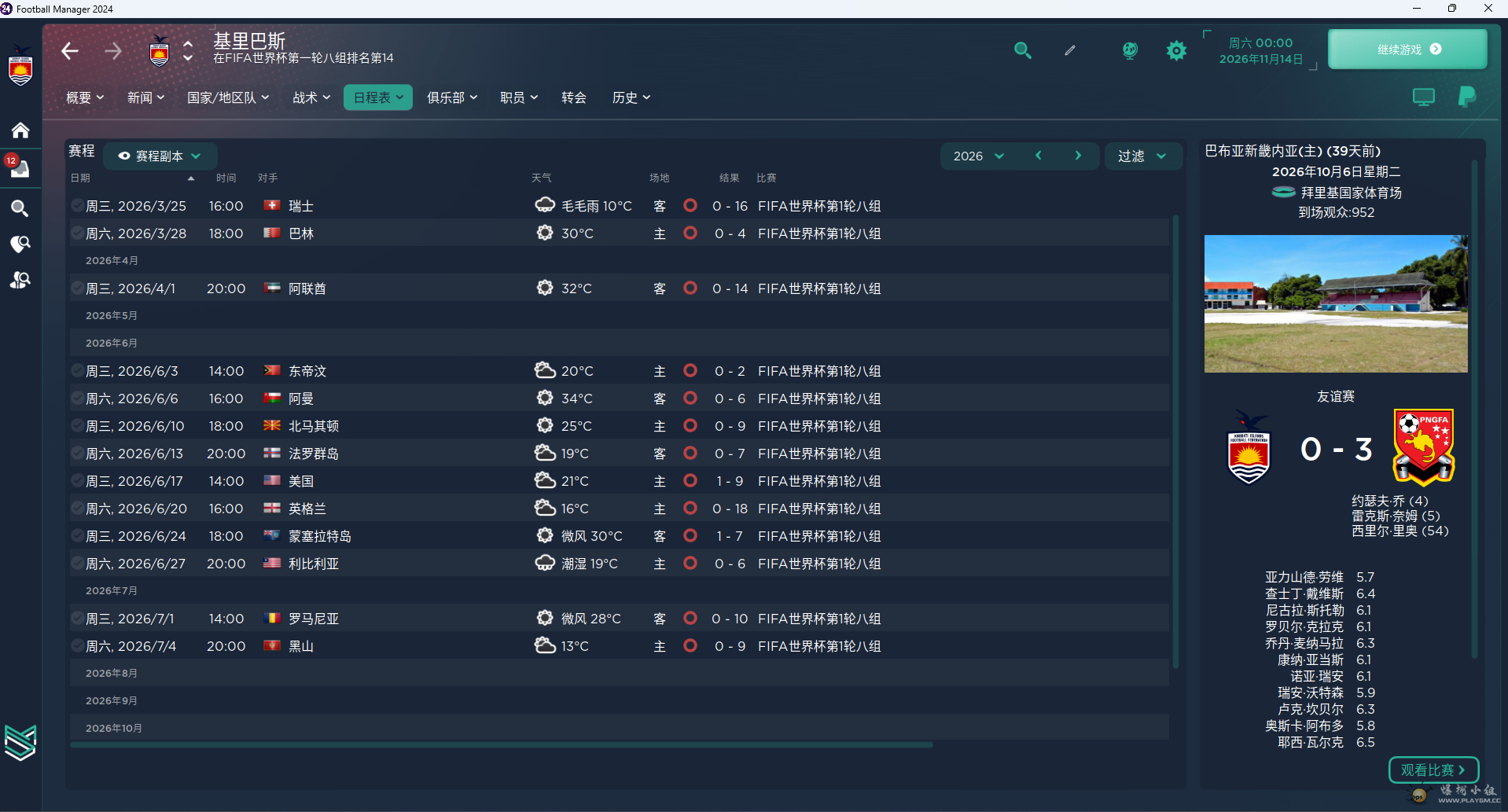Go back with the left arrow
The image size is (1508, 812).
[70, 51]
